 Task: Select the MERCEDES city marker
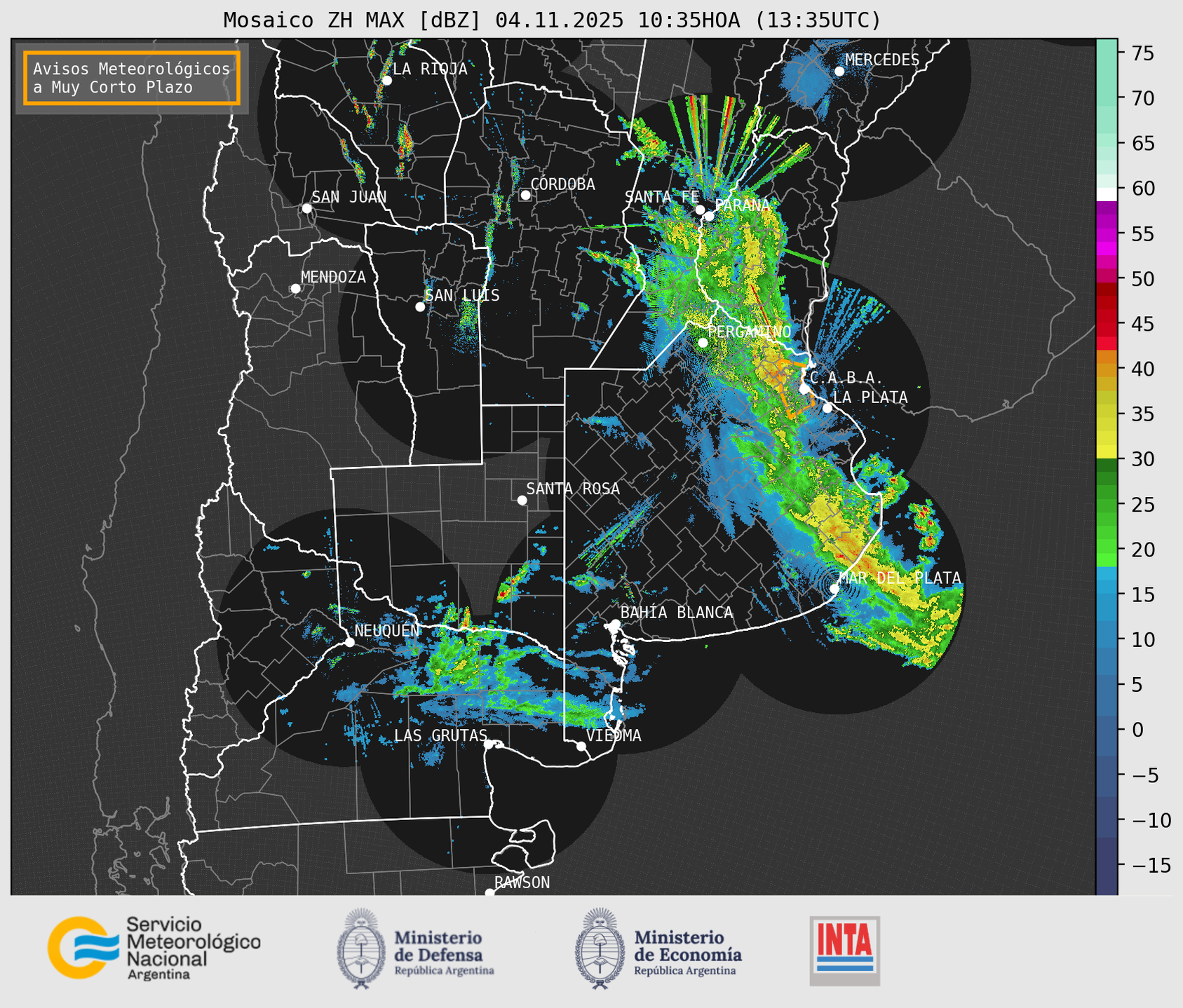839,71
